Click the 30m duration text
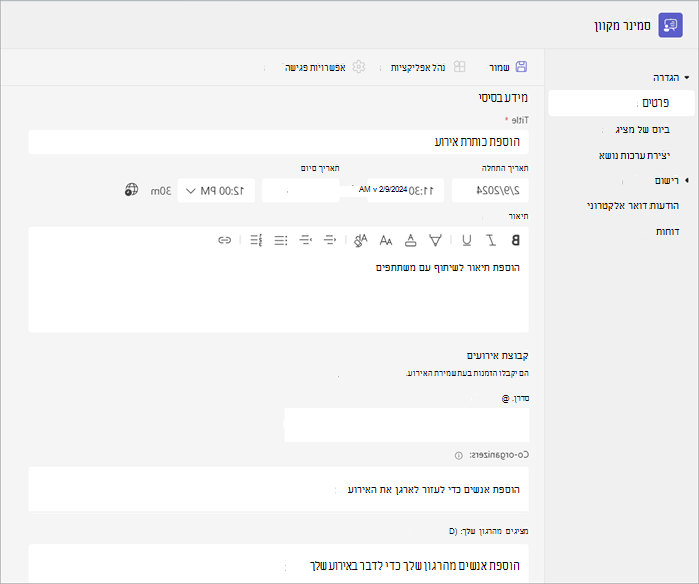This screenshot has width=699, height=584. 161,191
